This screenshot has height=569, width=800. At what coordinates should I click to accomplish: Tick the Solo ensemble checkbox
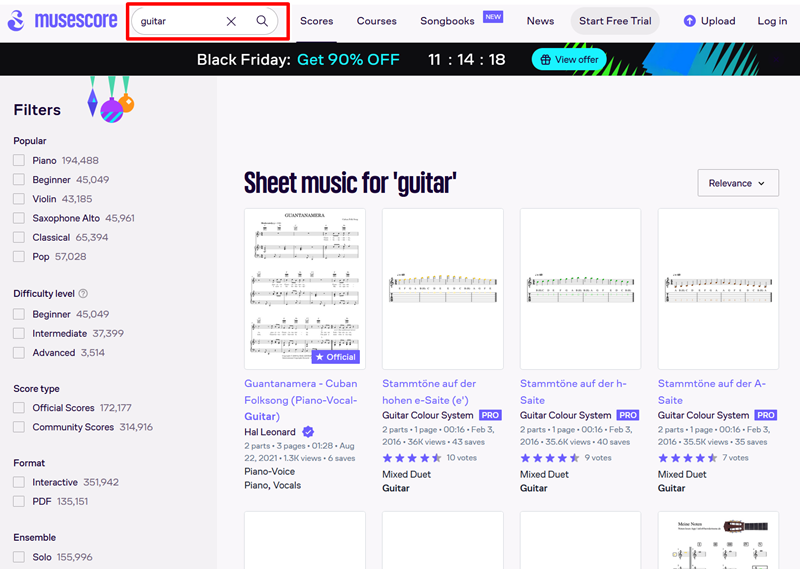[x=19, y=557]
